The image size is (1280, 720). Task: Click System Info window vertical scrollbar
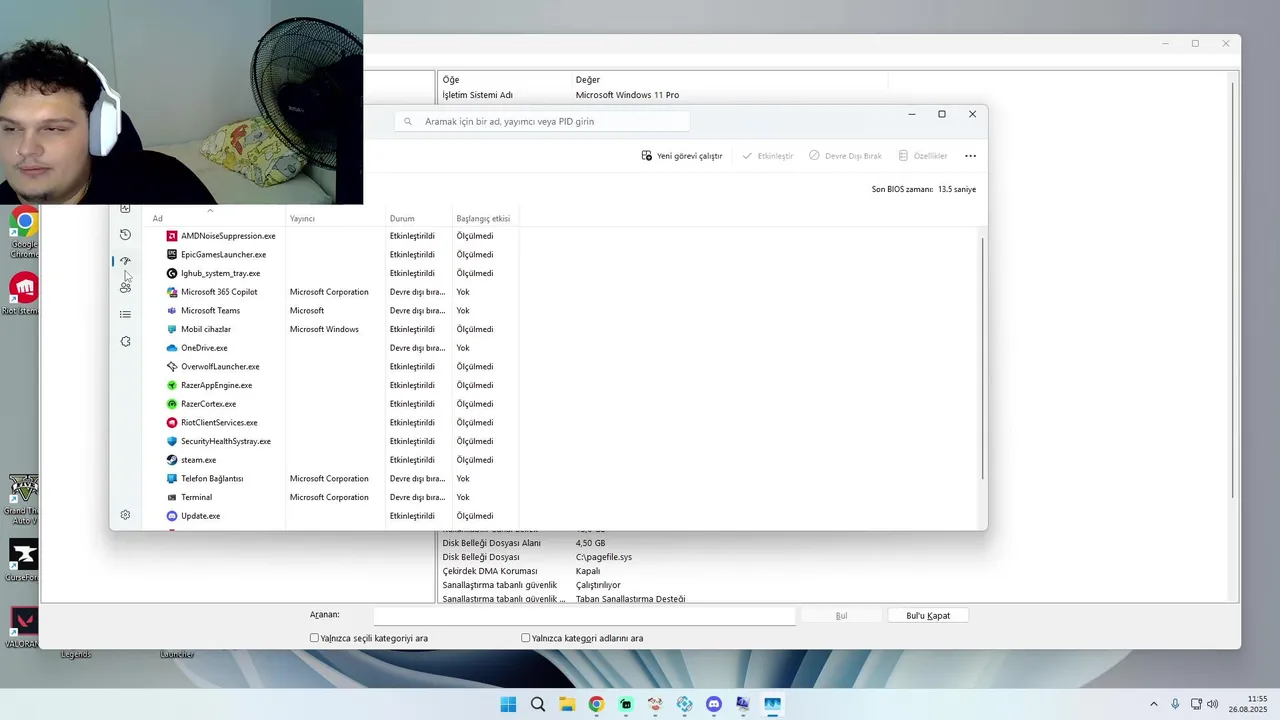[1234, 290]
